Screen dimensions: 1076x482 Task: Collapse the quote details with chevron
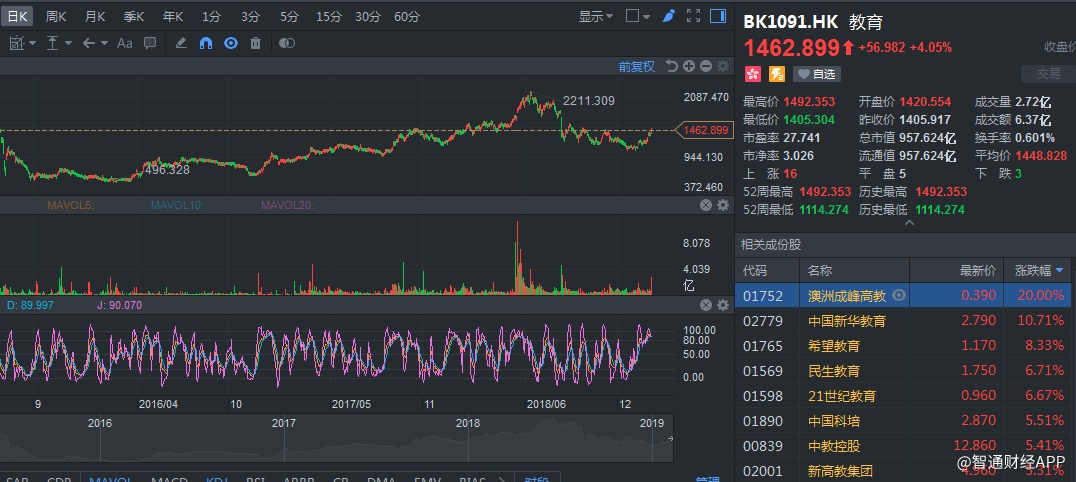pyautogui.click(x=908, y=223)
